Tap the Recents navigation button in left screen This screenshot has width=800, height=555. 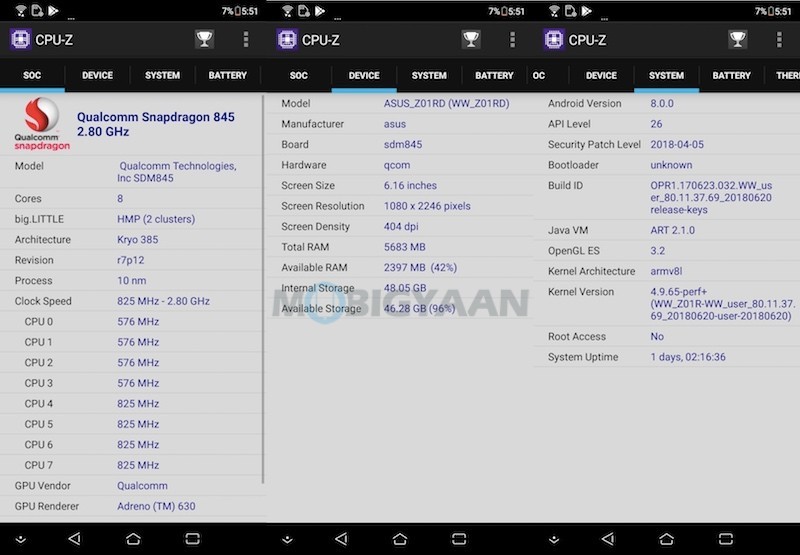(x=192, y=539)
